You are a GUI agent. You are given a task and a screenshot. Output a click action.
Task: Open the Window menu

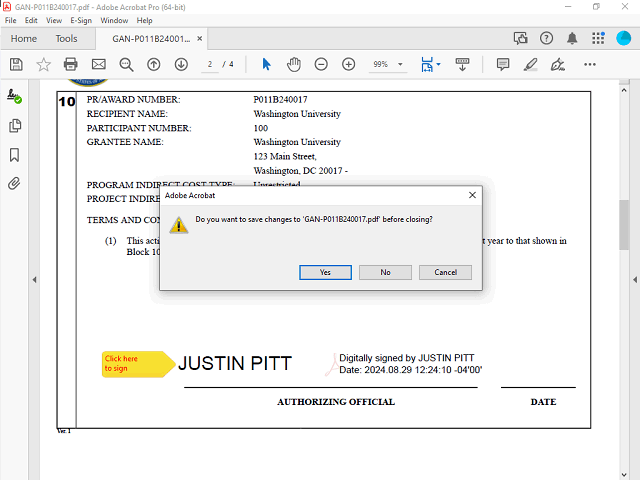tap(114, 20)
